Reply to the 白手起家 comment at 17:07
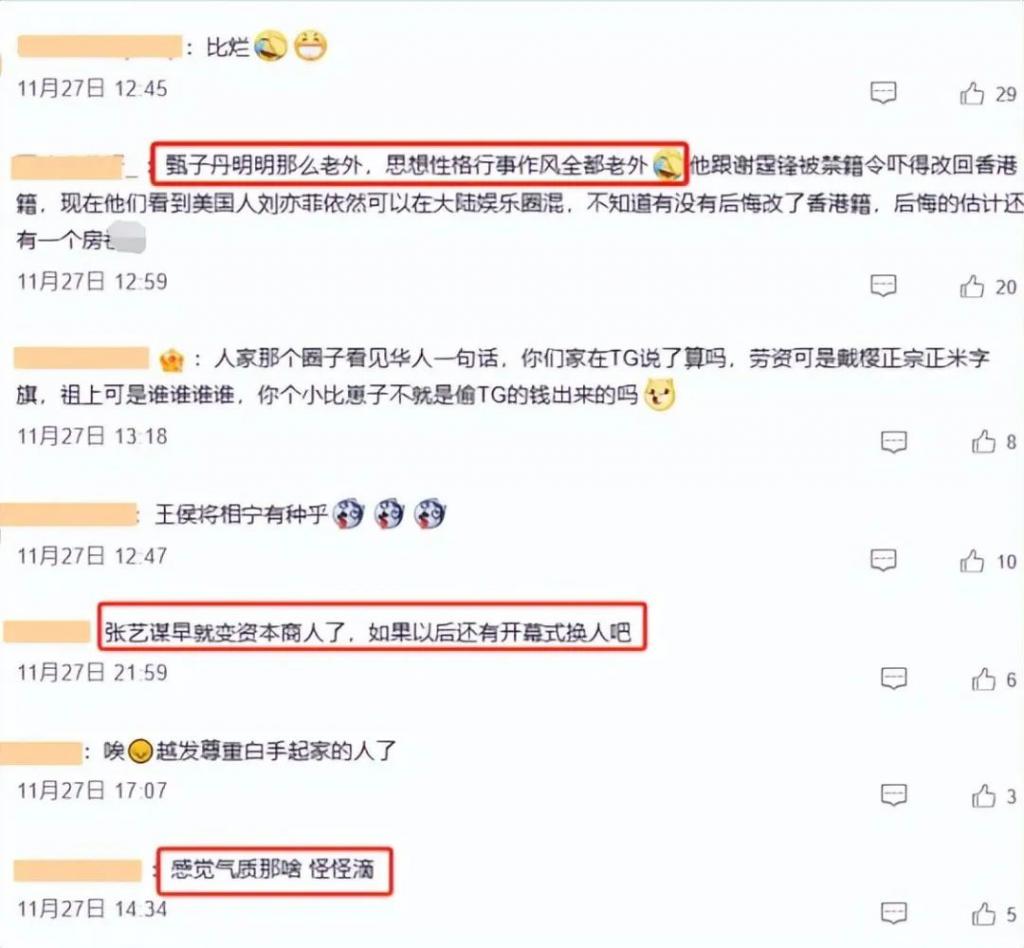The height and width of the screenshot is (948, 1024). click(x=893, y=795)
